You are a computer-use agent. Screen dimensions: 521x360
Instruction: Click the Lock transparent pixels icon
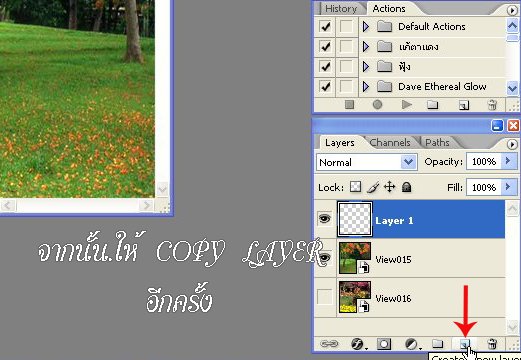(x=355, y=187)
